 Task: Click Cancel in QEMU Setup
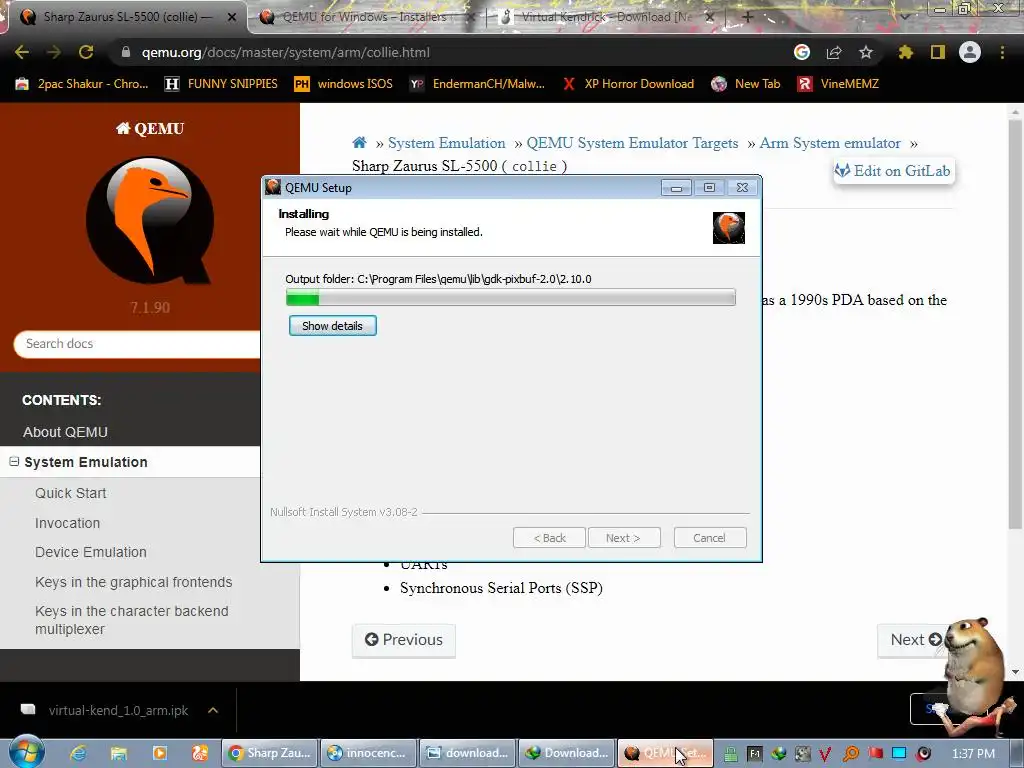(710, 538)
